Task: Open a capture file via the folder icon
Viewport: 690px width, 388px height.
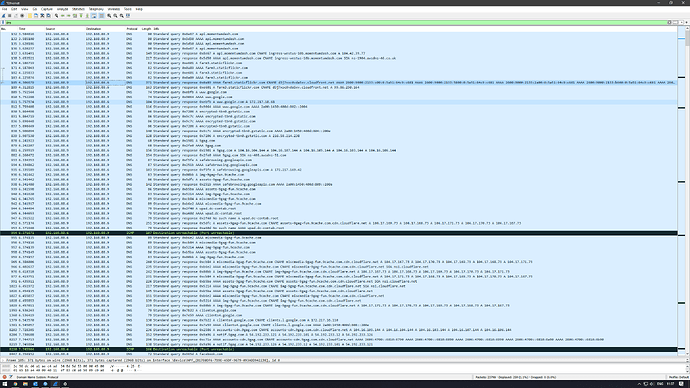Action: 30,15
